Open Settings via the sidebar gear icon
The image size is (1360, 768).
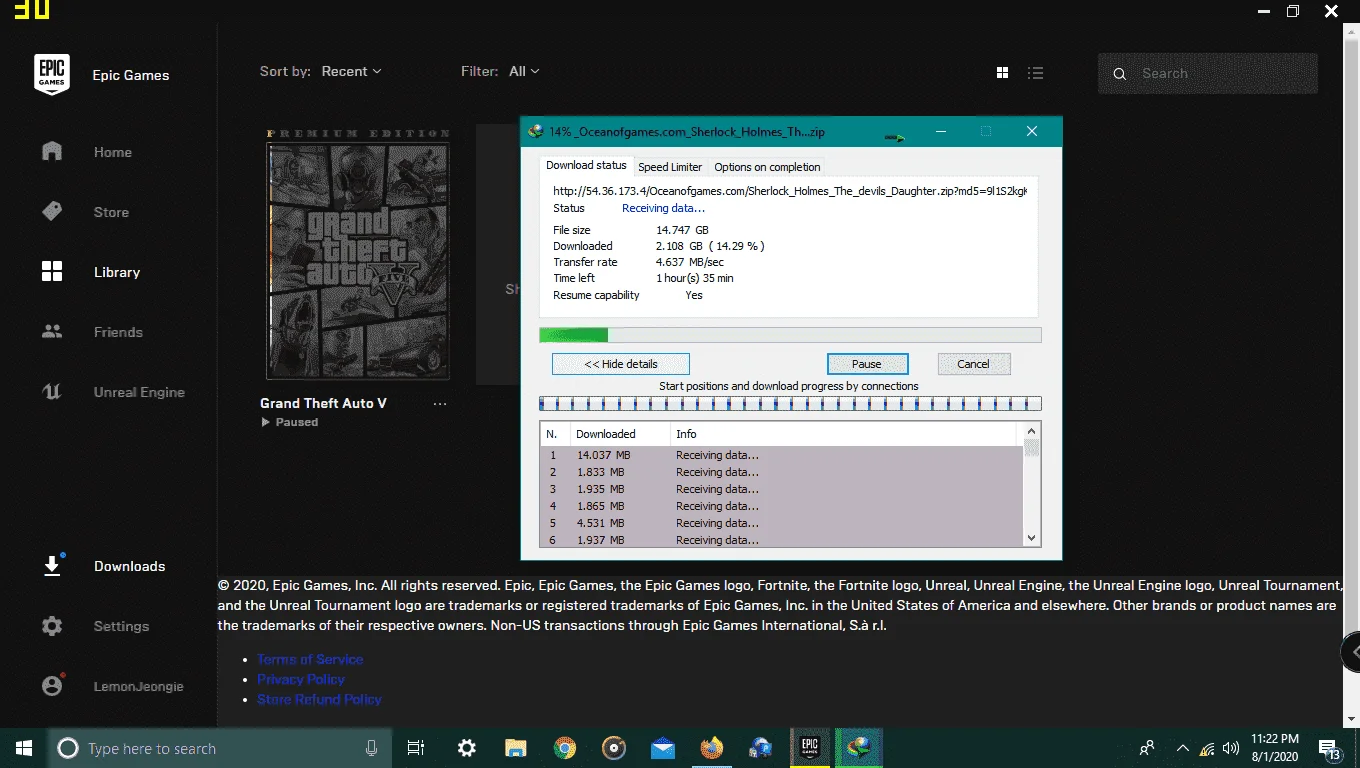tap(52, 626)
